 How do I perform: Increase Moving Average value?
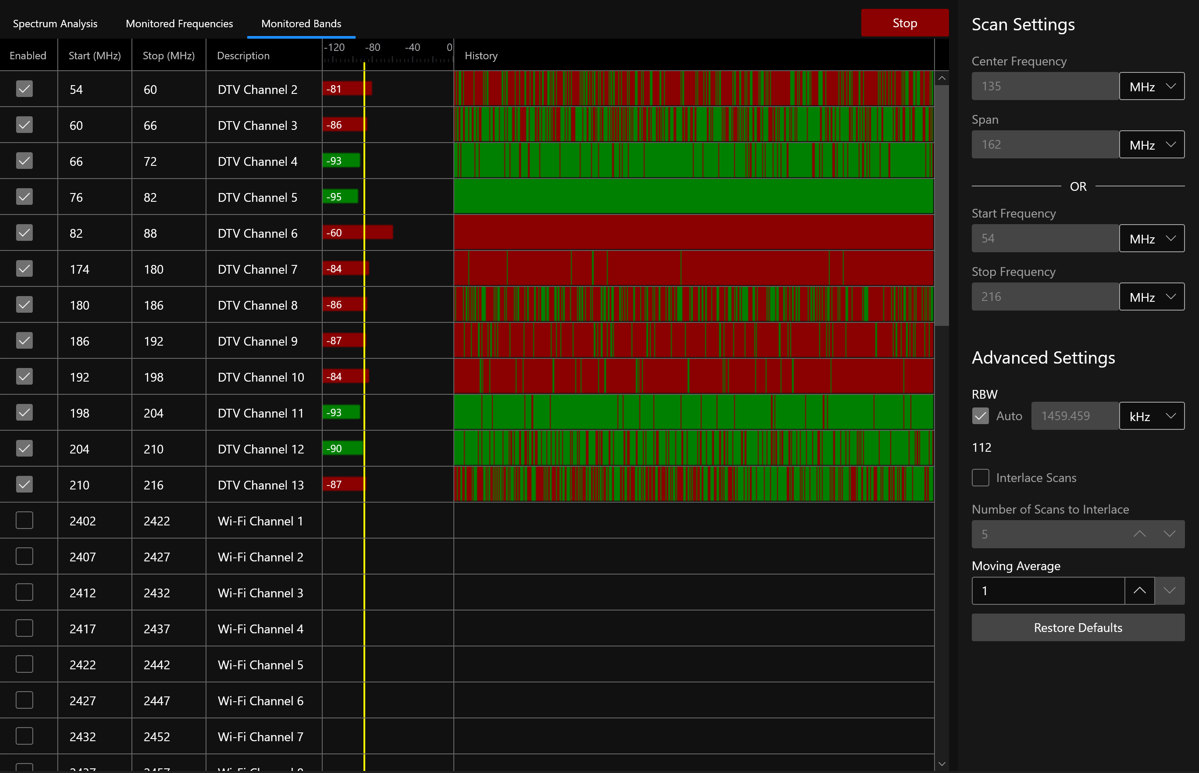pyautogui.click(x=1139, y=590)
